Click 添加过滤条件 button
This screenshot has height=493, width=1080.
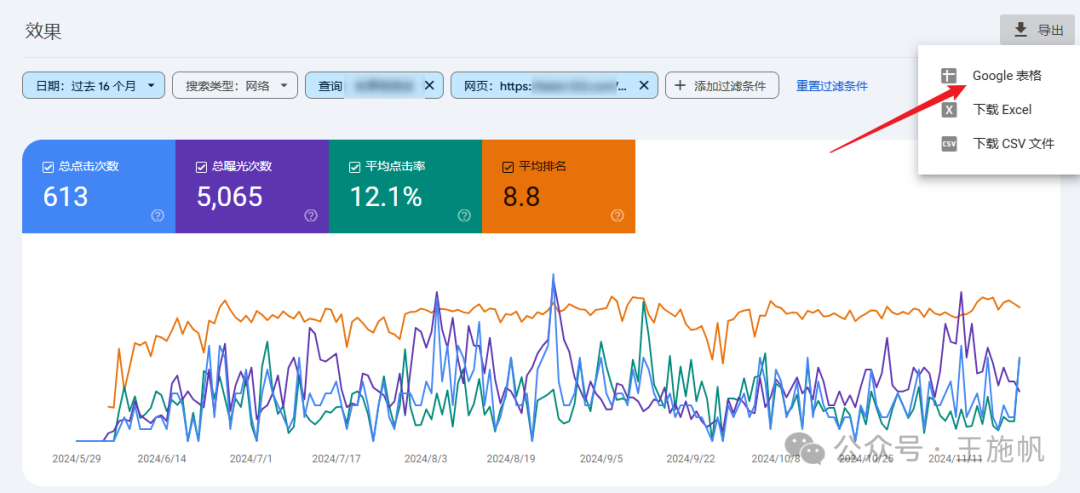point(722,85)
